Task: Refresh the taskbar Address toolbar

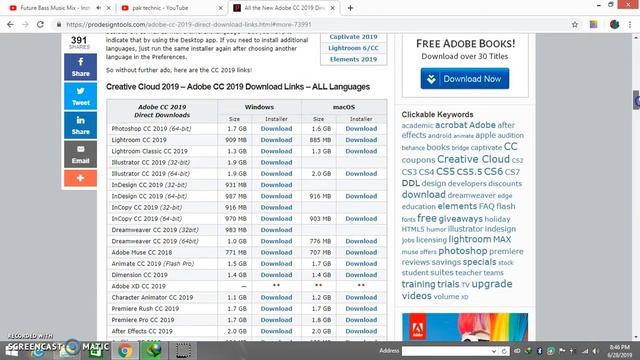Action: pyautogui.click(x=504, y=351)
